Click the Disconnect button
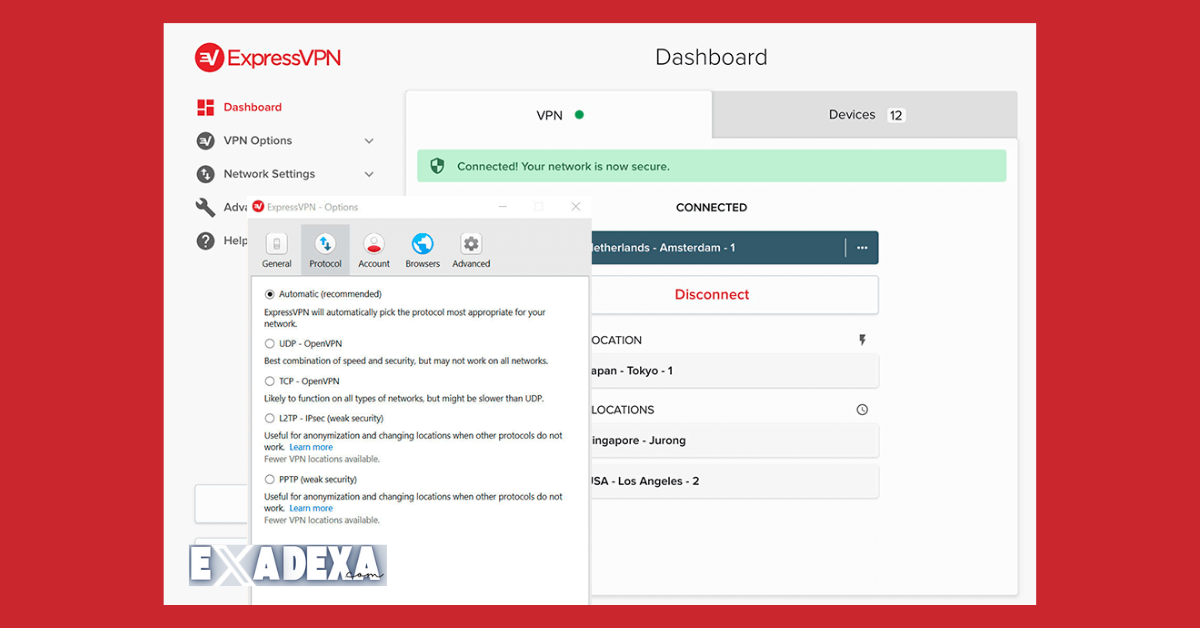 [711, 294]
